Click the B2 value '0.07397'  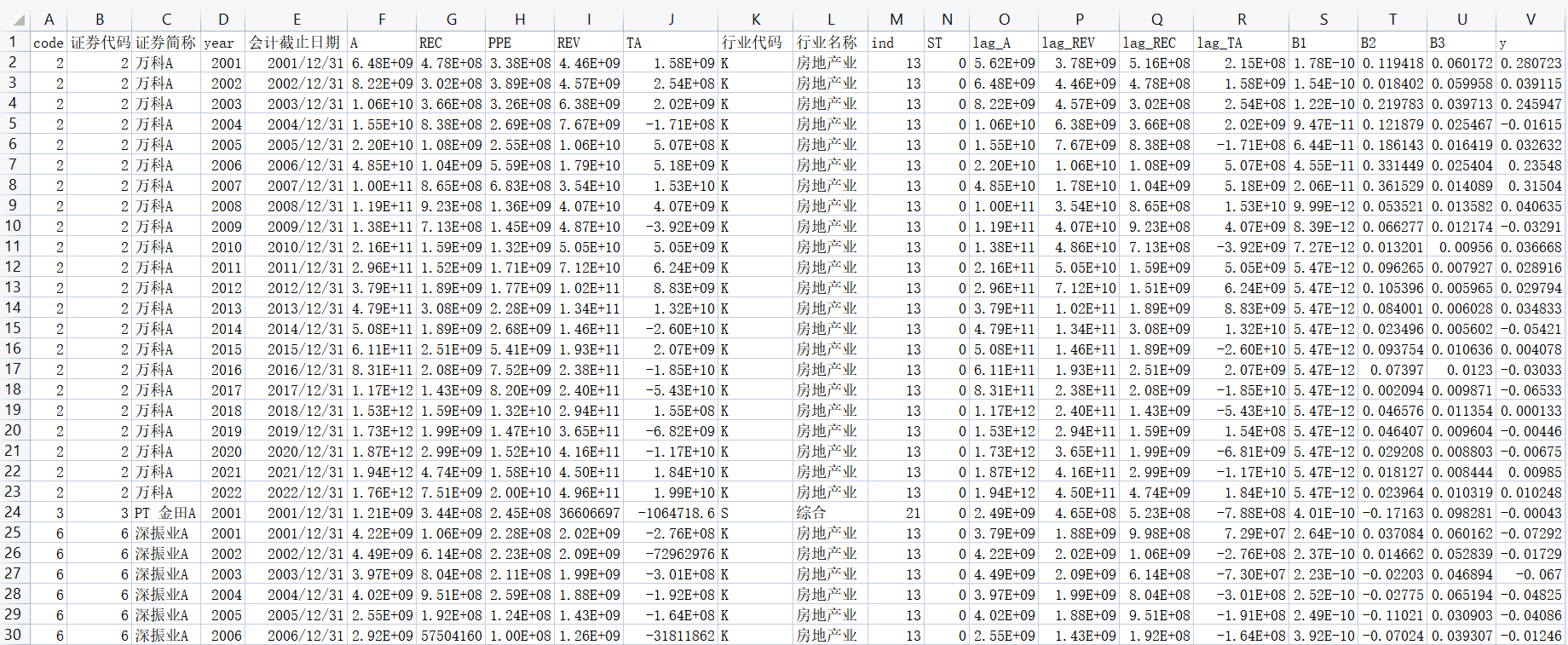click(x=1392, y=370)
